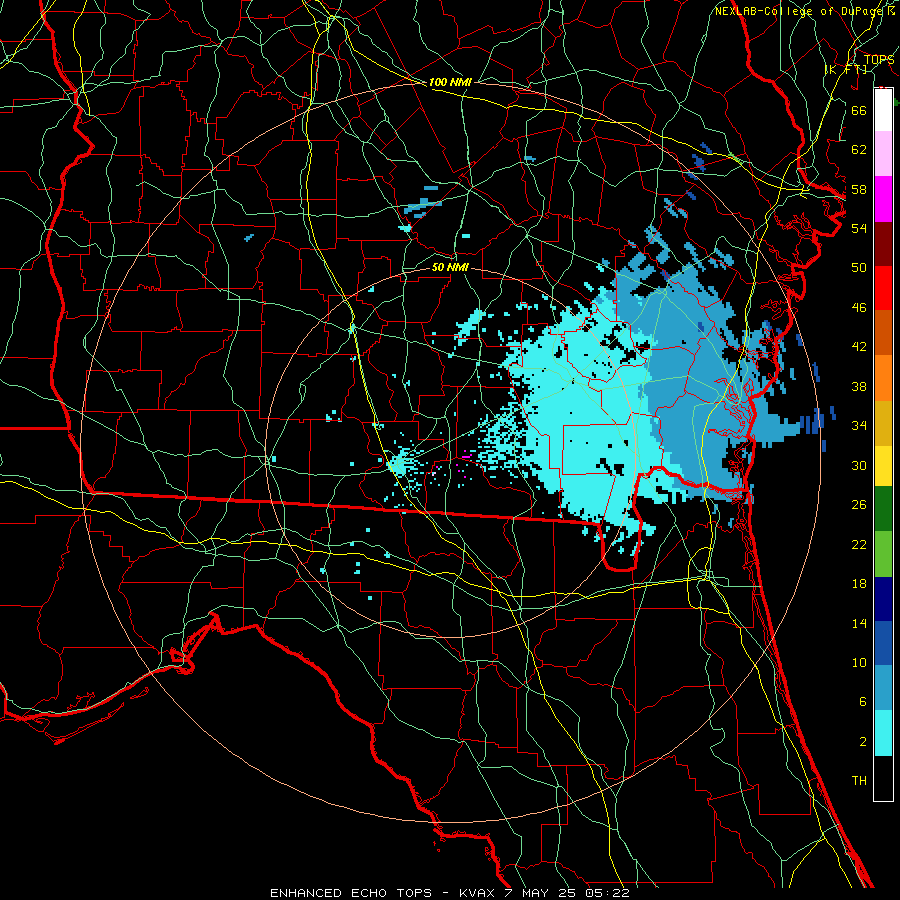Select the "38" legend value
Viewport: 900px width, 900px height.
pyautogui.click(x=859, y=387)
